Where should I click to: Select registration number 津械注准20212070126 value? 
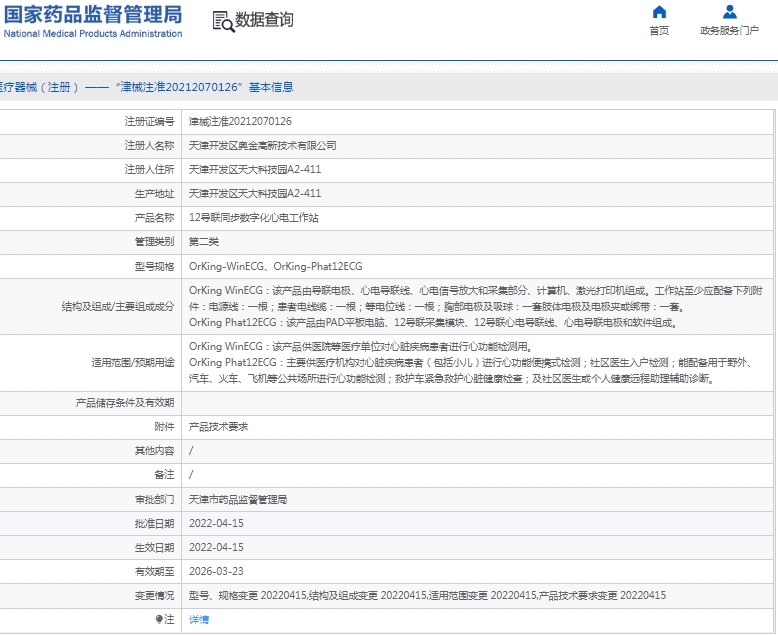[240, 122]
